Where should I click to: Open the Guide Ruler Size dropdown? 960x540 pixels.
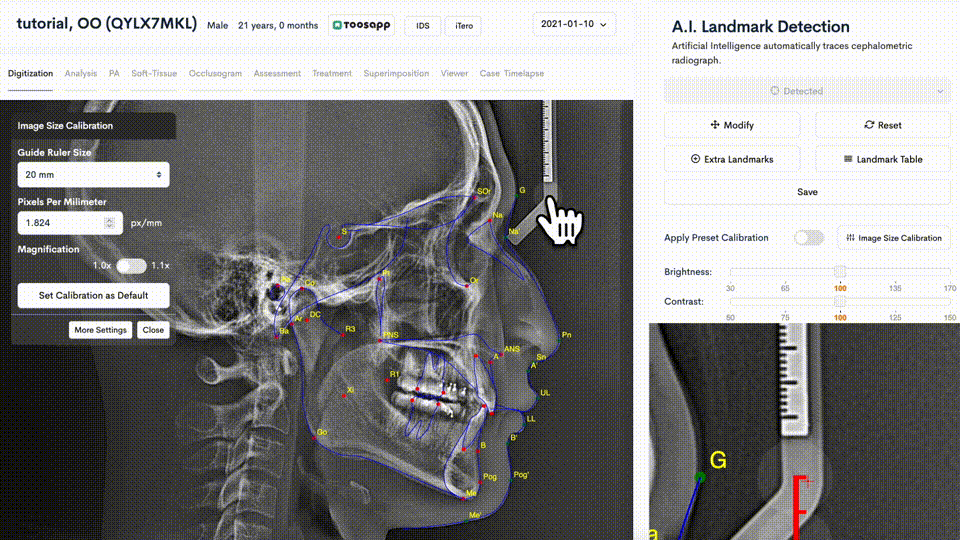[x=93, y=174]
